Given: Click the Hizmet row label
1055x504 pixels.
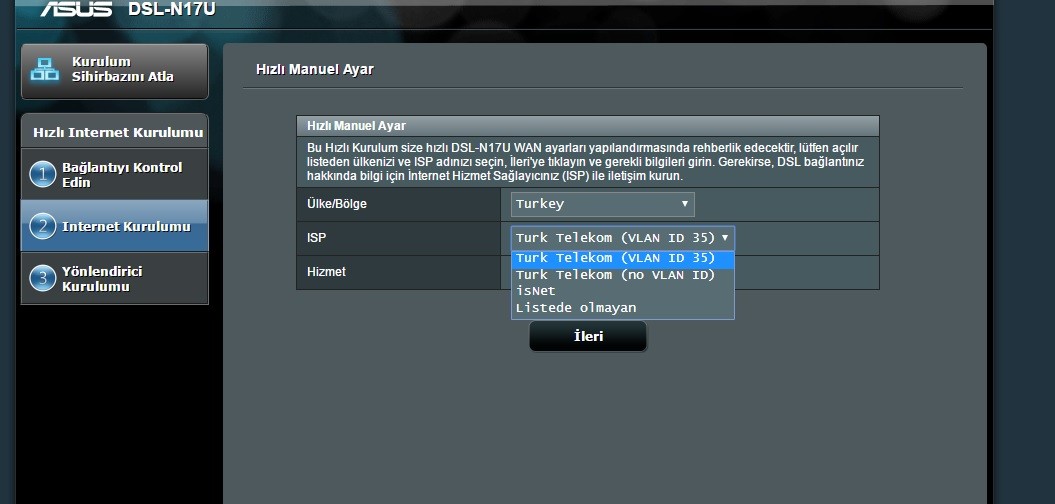Looking at the screenshot, I should click(326, 272).
